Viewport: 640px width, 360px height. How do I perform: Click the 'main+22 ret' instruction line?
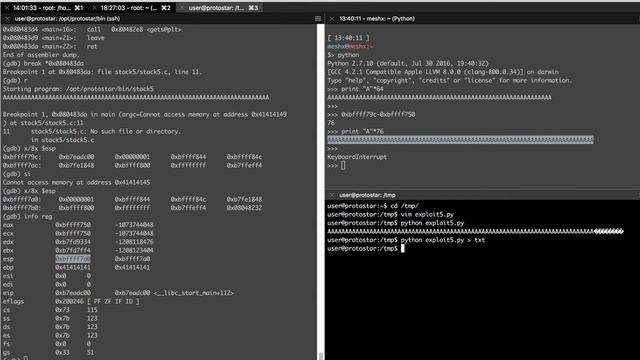[x=50, y=47]
